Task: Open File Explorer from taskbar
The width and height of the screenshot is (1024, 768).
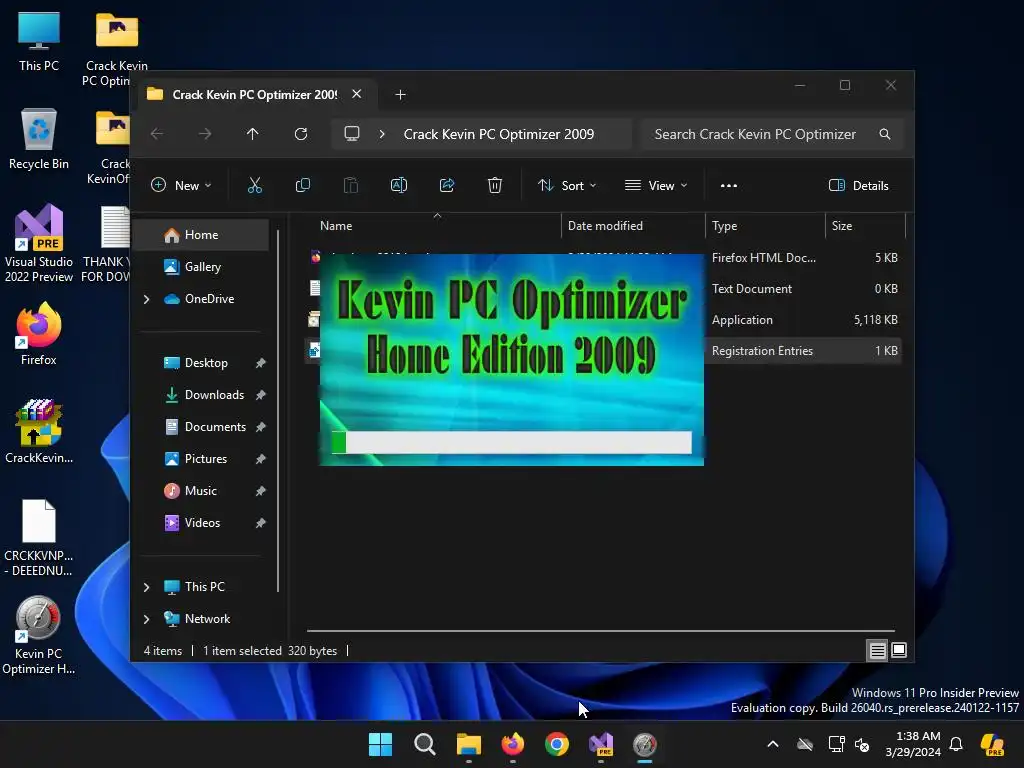Action: (468, 744)
